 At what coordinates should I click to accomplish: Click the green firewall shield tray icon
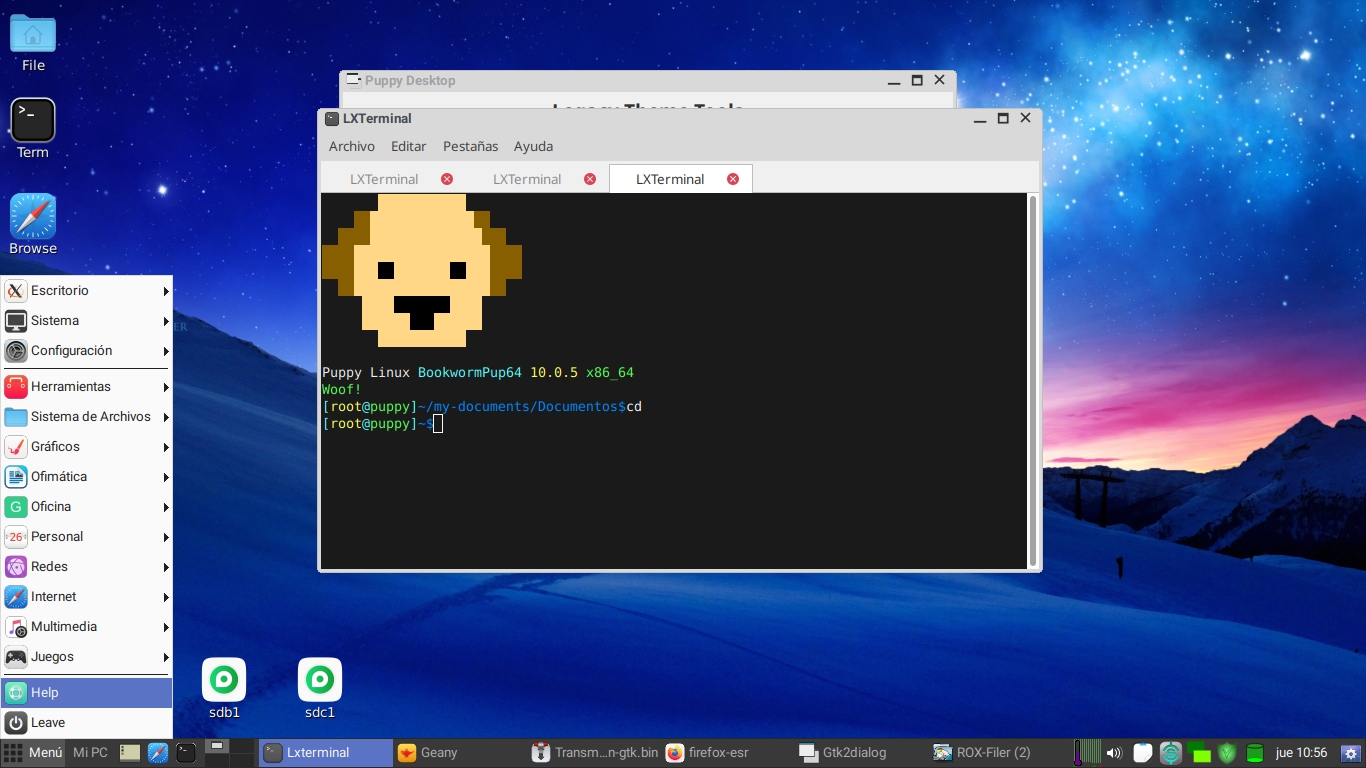pos(1227,753)
